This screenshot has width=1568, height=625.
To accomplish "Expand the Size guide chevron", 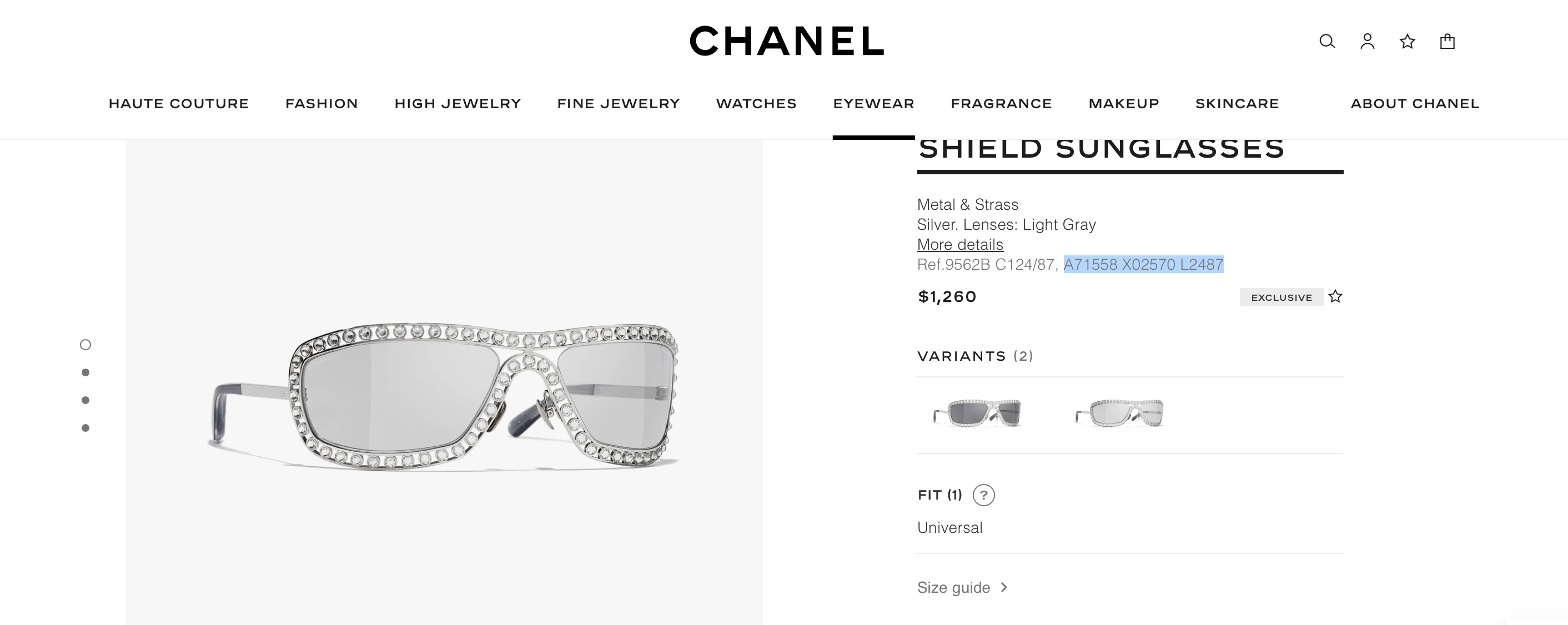I will click(x=1004, y=587).
